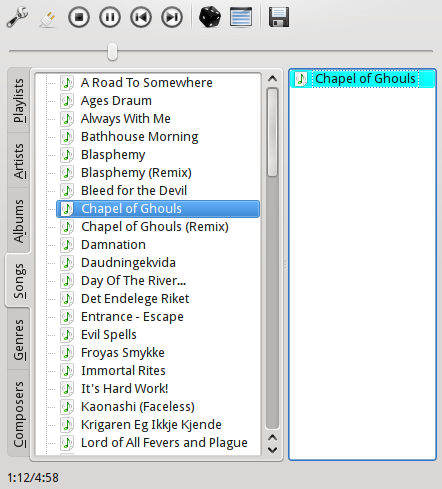Viewport: 442px width, 489px height.
Task: Click note icon beside Det Endelege Riket
Action: 67,299
